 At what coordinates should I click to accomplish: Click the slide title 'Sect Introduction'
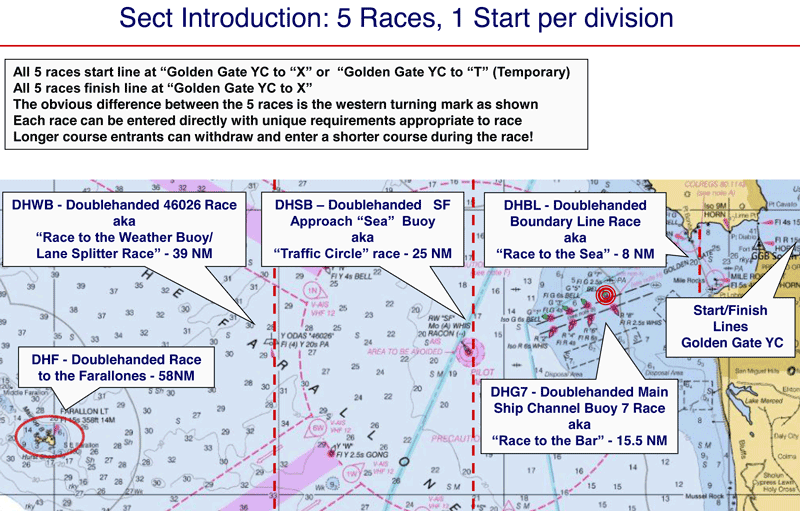click(400, 19)
